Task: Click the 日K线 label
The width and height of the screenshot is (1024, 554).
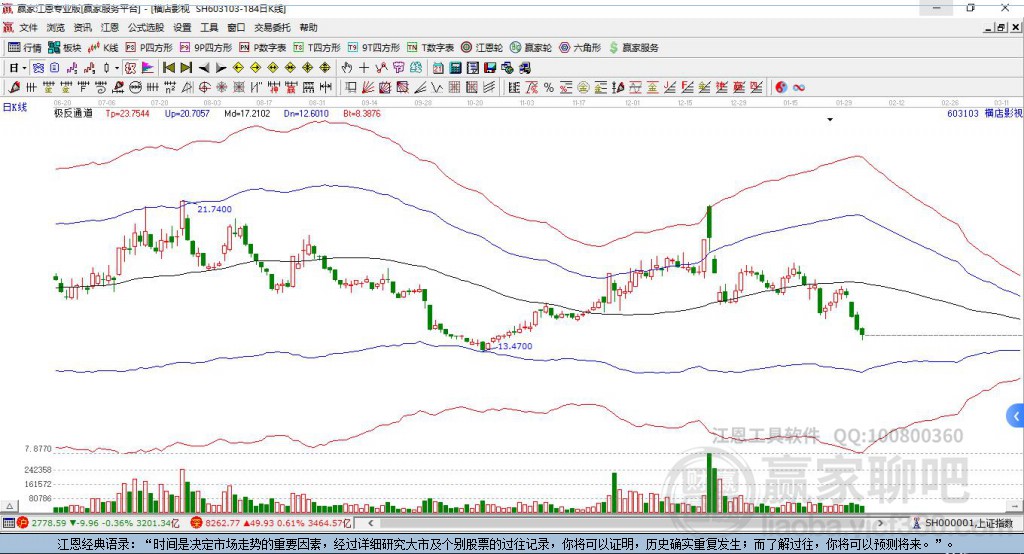Action: pos(15,107)
